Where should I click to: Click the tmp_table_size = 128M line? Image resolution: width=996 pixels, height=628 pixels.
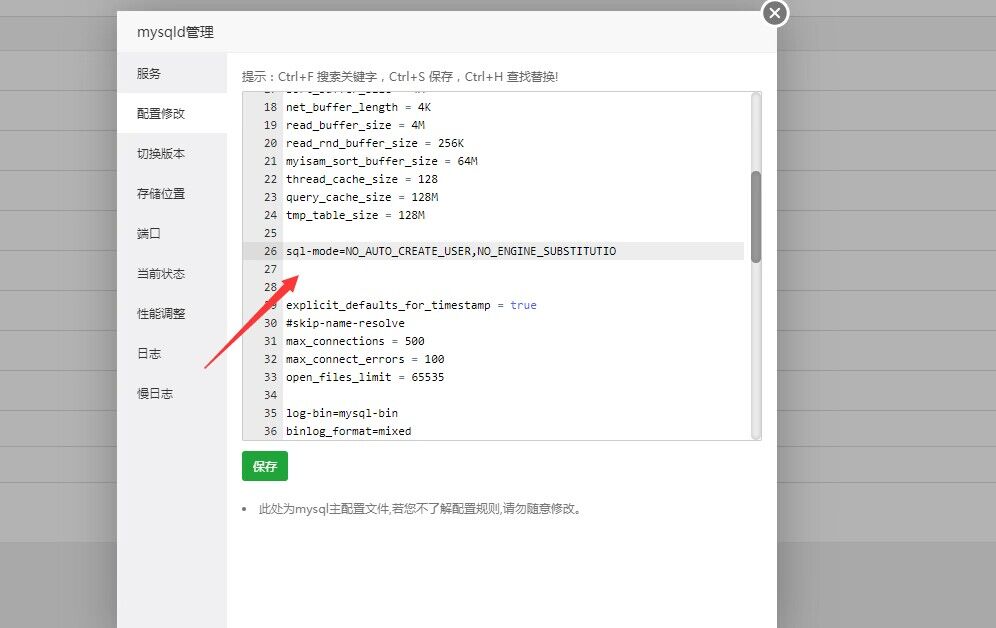click(355, 215)
